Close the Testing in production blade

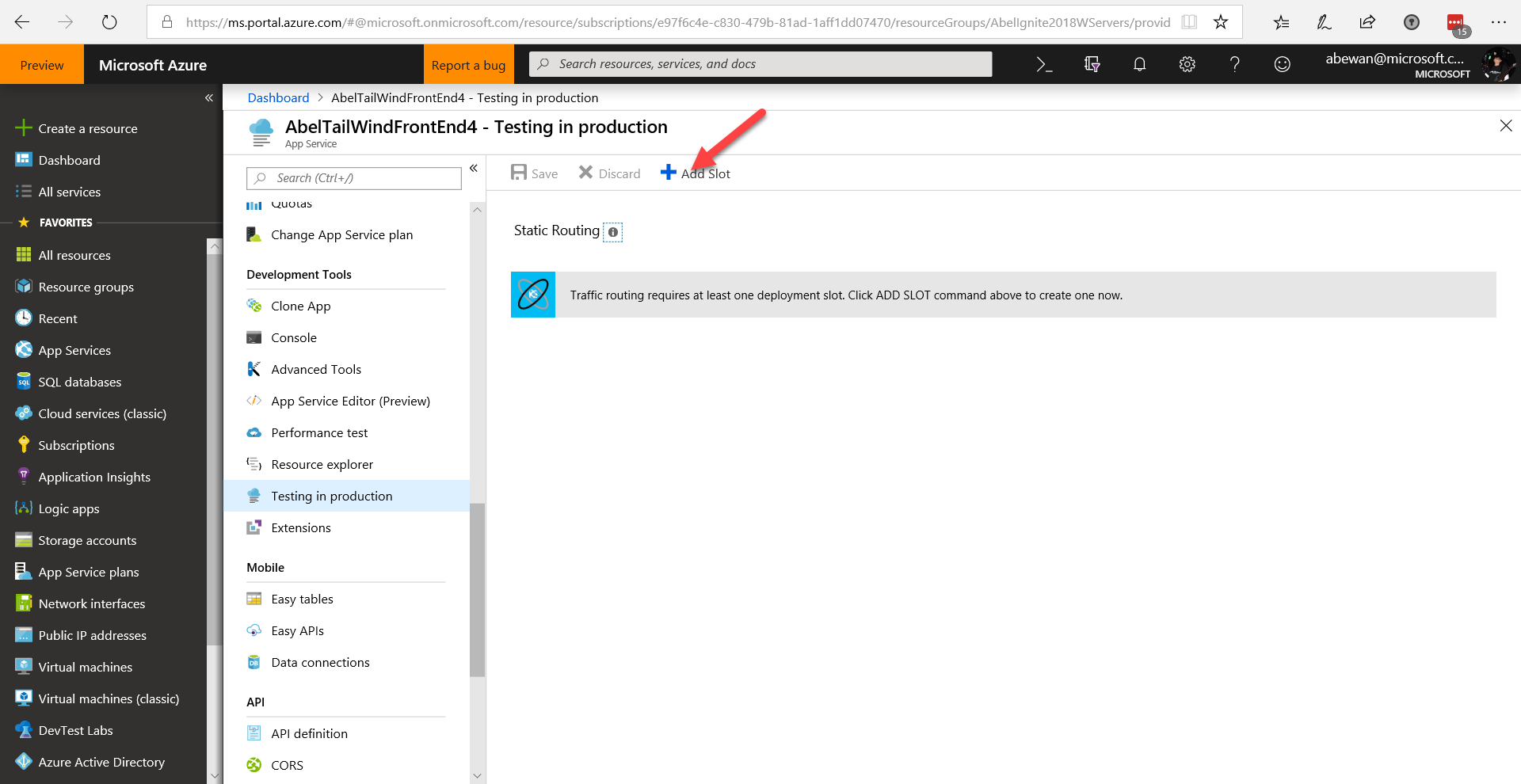(x=1506, y=126)
